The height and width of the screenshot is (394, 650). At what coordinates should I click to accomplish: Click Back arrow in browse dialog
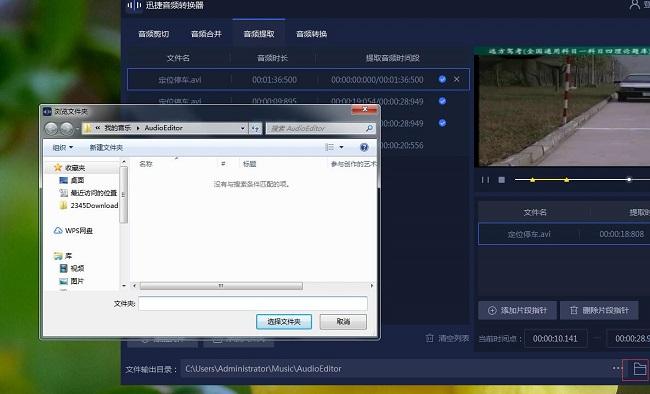click(x=51, y=128)
